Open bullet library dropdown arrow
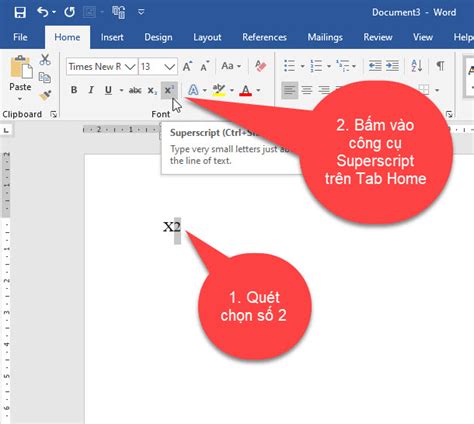Screen dimensions: 474x424 [302, 66]
